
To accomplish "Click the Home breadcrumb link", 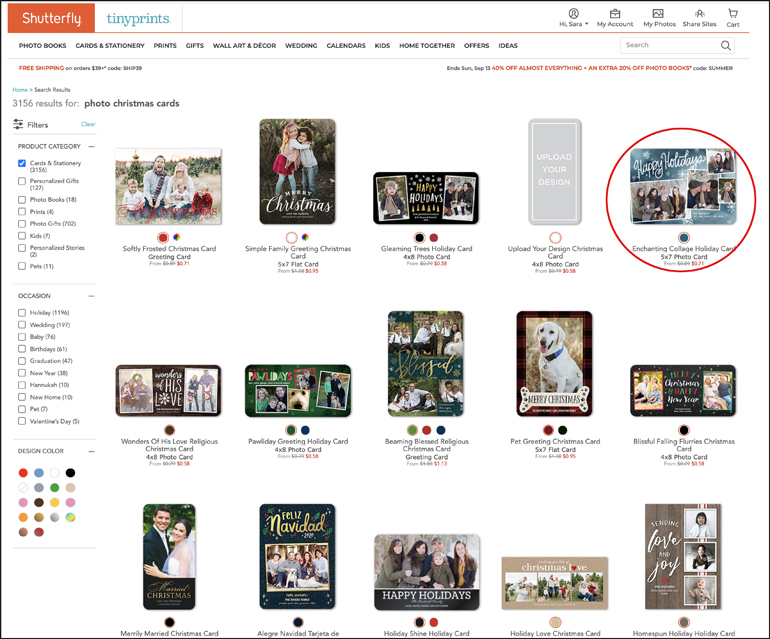I will coord(19,90).
